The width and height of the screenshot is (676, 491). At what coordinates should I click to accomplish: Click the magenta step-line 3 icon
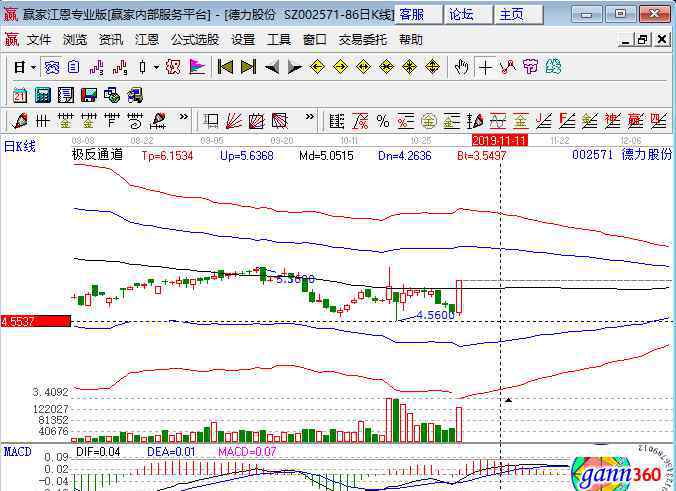coord(97,67)
